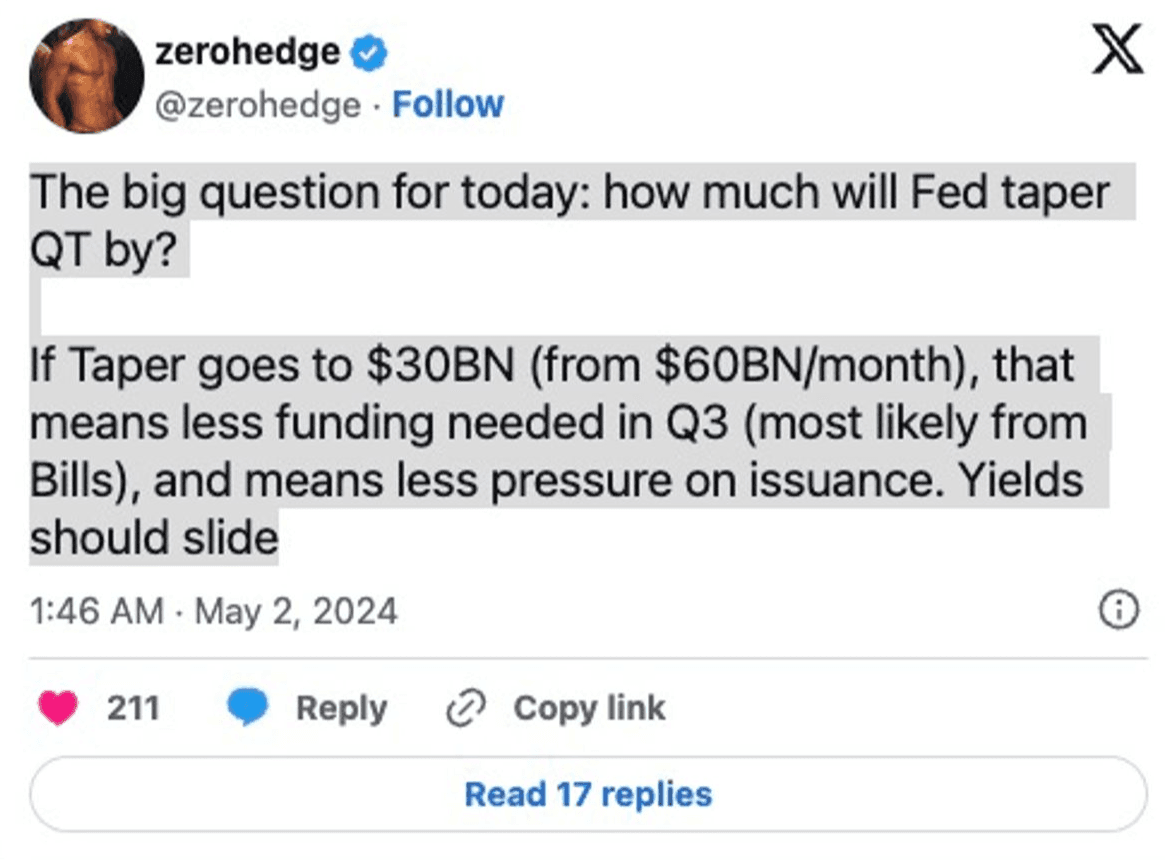Follow the zerohedge account
Image resolution: width=1165 pixels, height=860 pixels.
[x=447, y=104]
